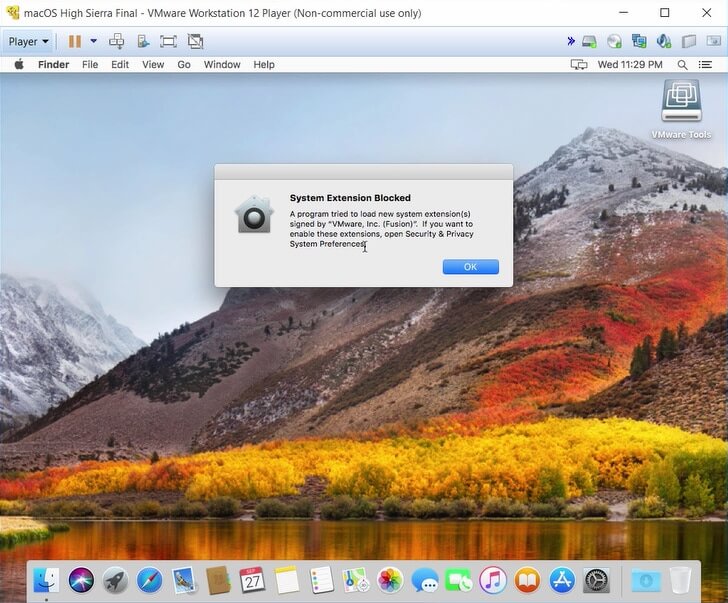Open Notification Center list icon
Viewport: 728px width, 603px height.
click(x=705, y=65)
